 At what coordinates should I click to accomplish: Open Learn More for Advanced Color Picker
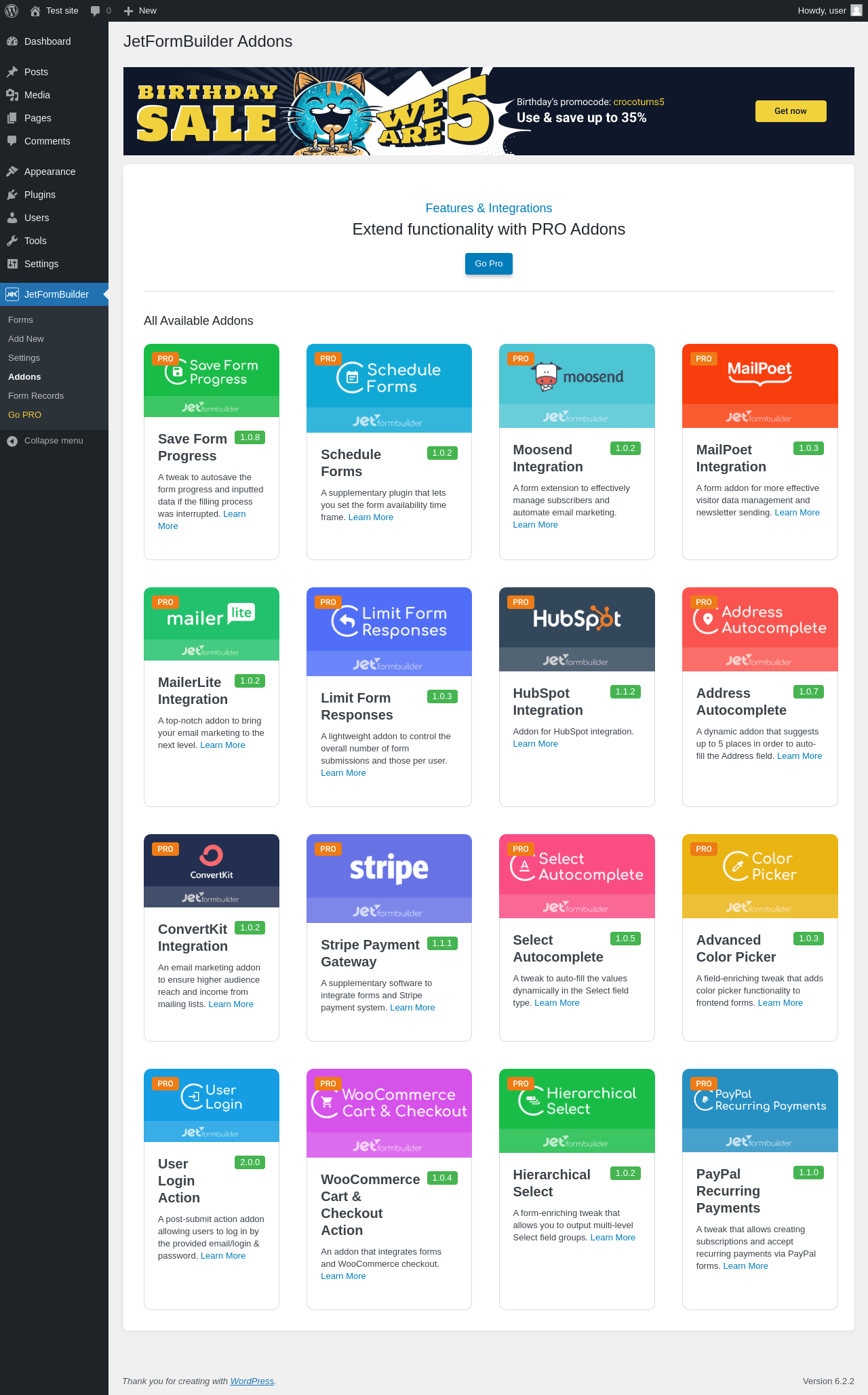[x=781, y=1003]
